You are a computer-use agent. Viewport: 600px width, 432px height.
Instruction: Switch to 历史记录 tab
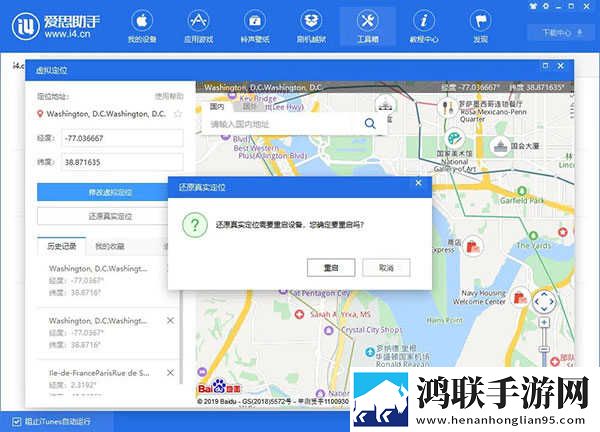point(62,246)
